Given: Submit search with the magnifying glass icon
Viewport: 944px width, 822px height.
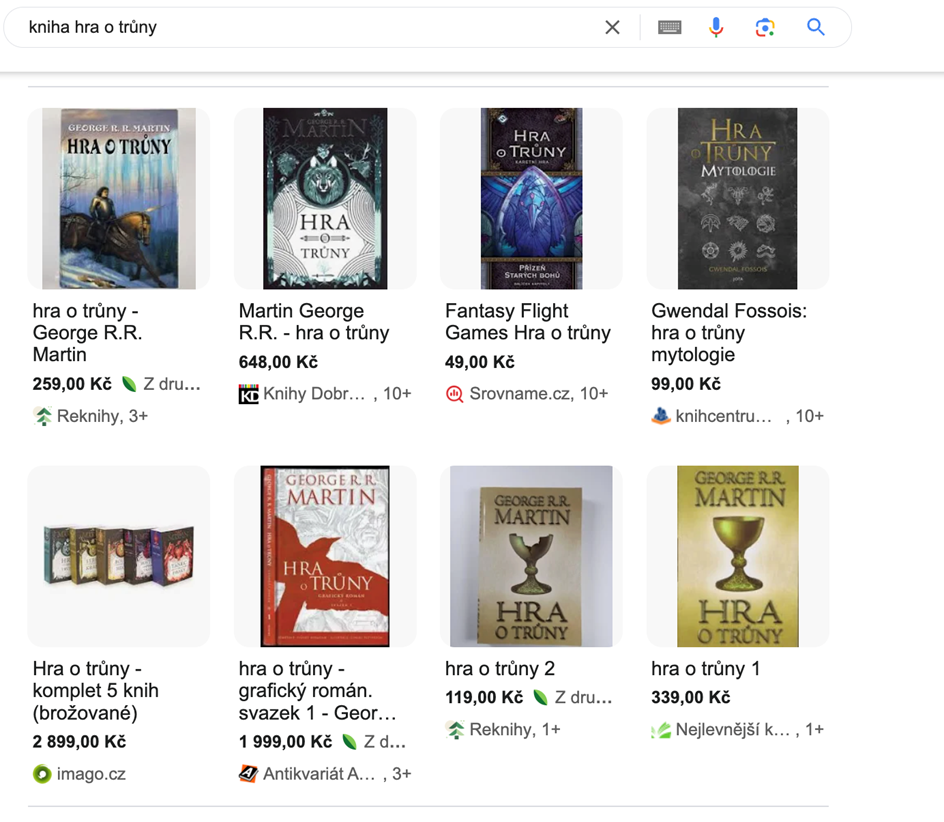Looking at the screenshot, I should point(816,27).
